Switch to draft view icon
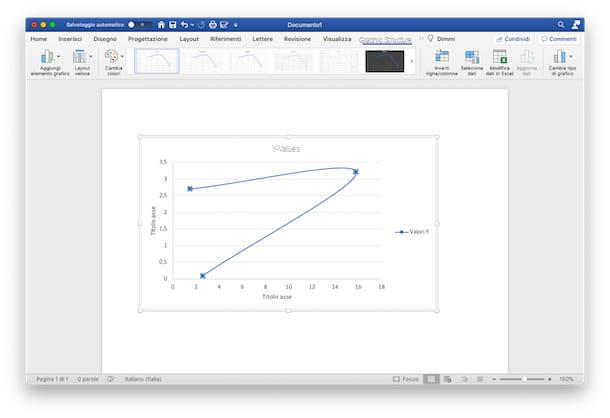 pyautogui.click(x=480, y=379)
